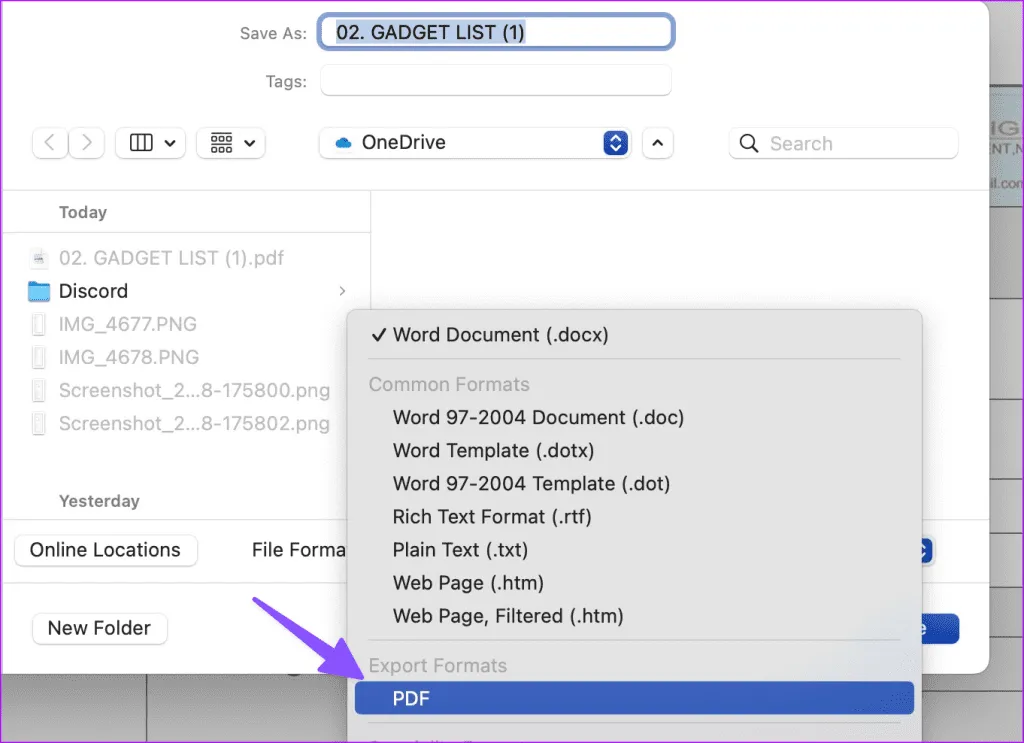Open the OneDrive location popup
The width and height of the screenshot is (1024, 743).
pos(475,143)
